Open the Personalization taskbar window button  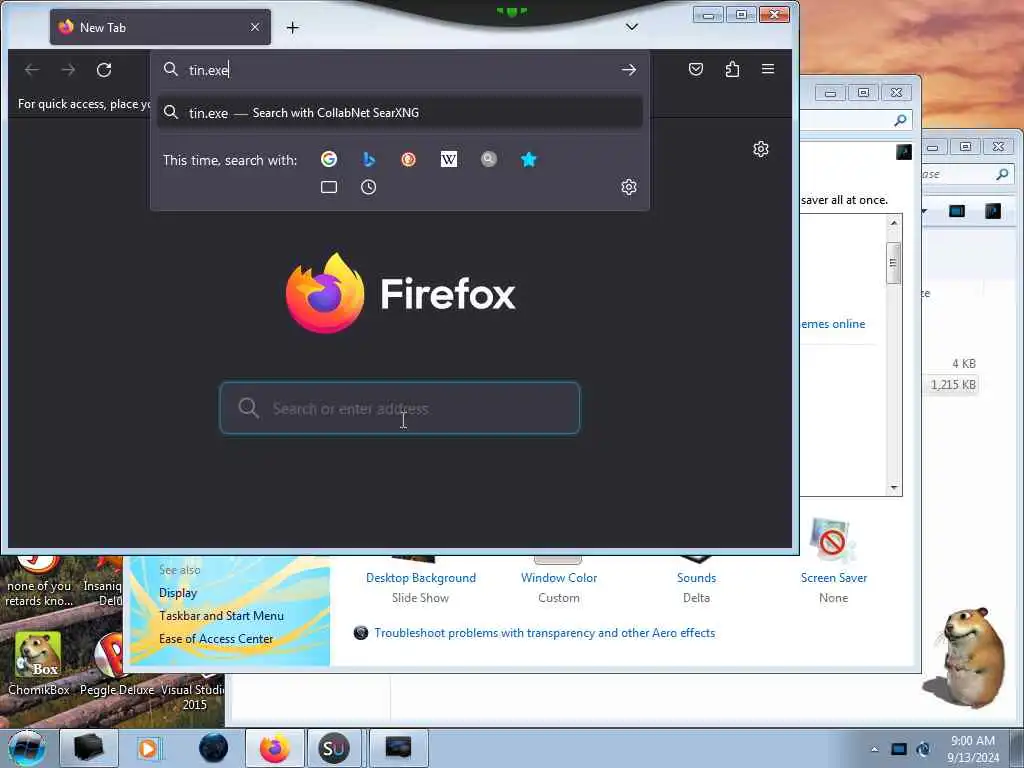coord(398,748)
